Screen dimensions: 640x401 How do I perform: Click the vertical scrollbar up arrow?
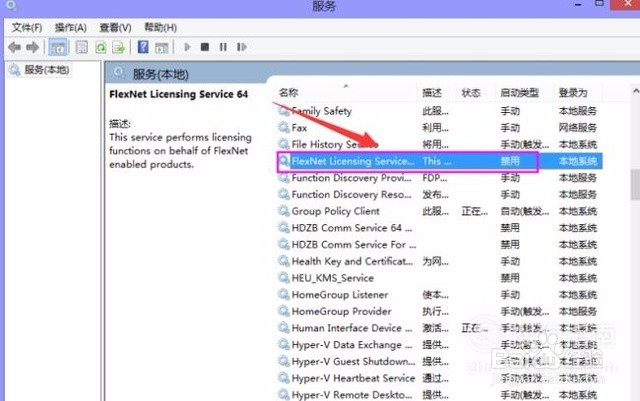[636, 91]
